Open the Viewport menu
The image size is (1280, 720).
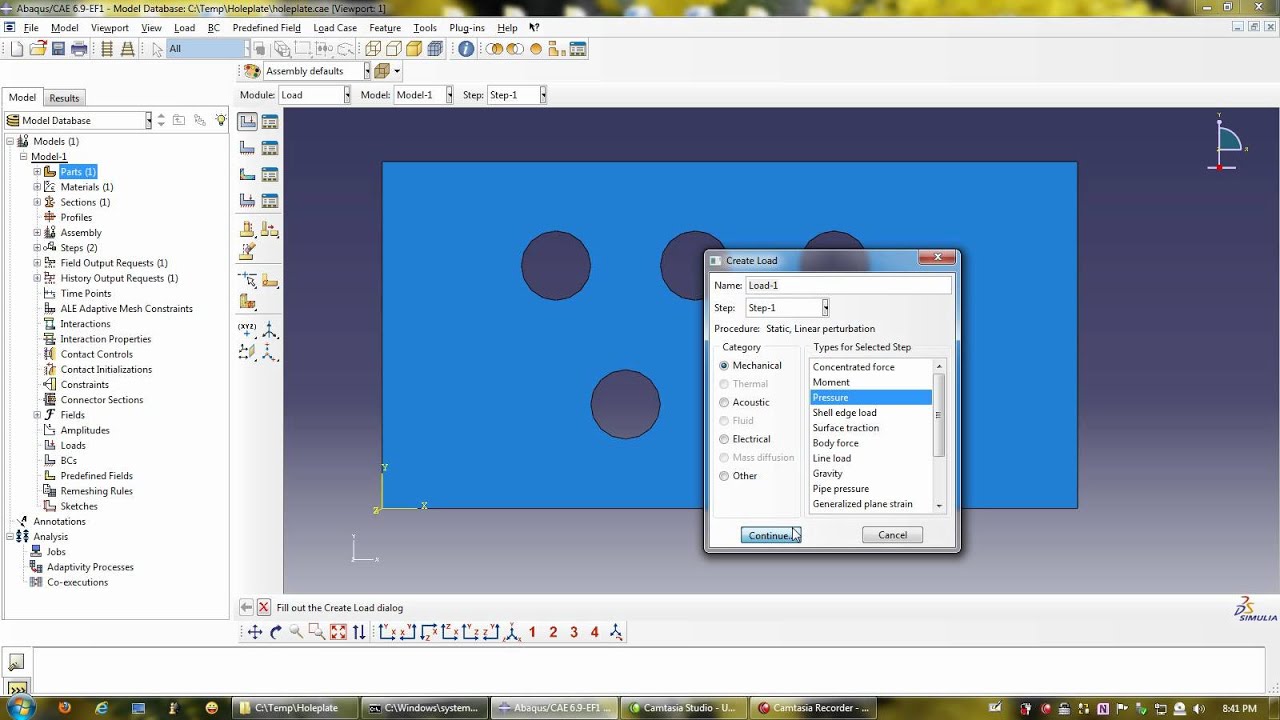(110, 28)
